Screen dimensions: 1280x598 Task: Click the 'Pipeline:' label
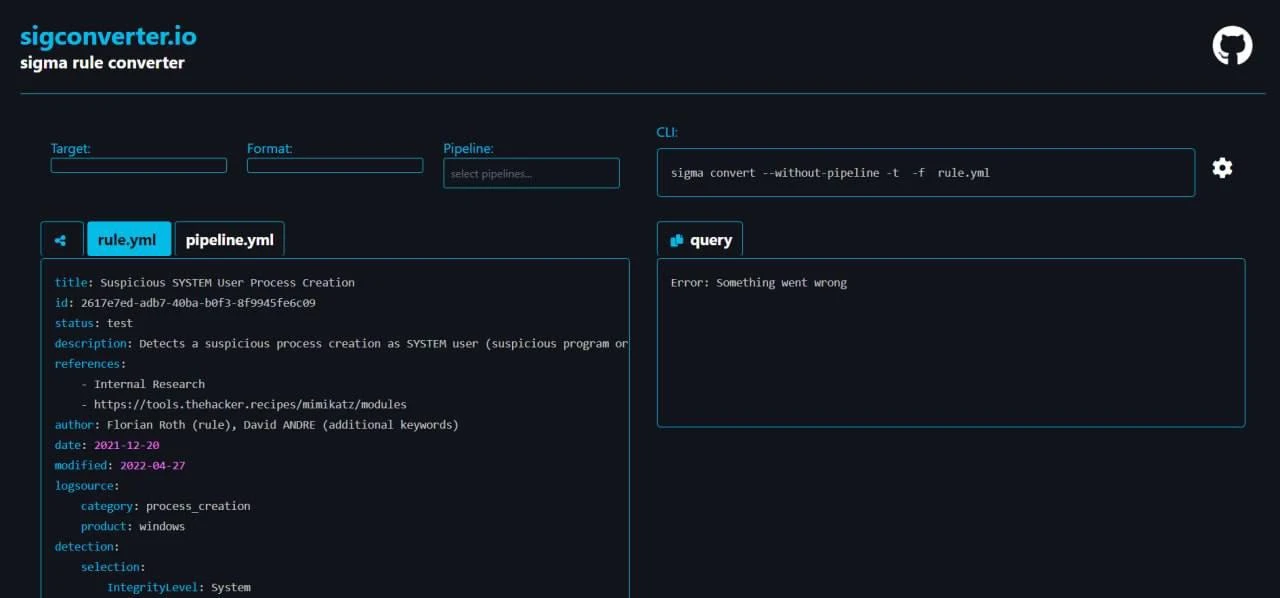(469, 148)
